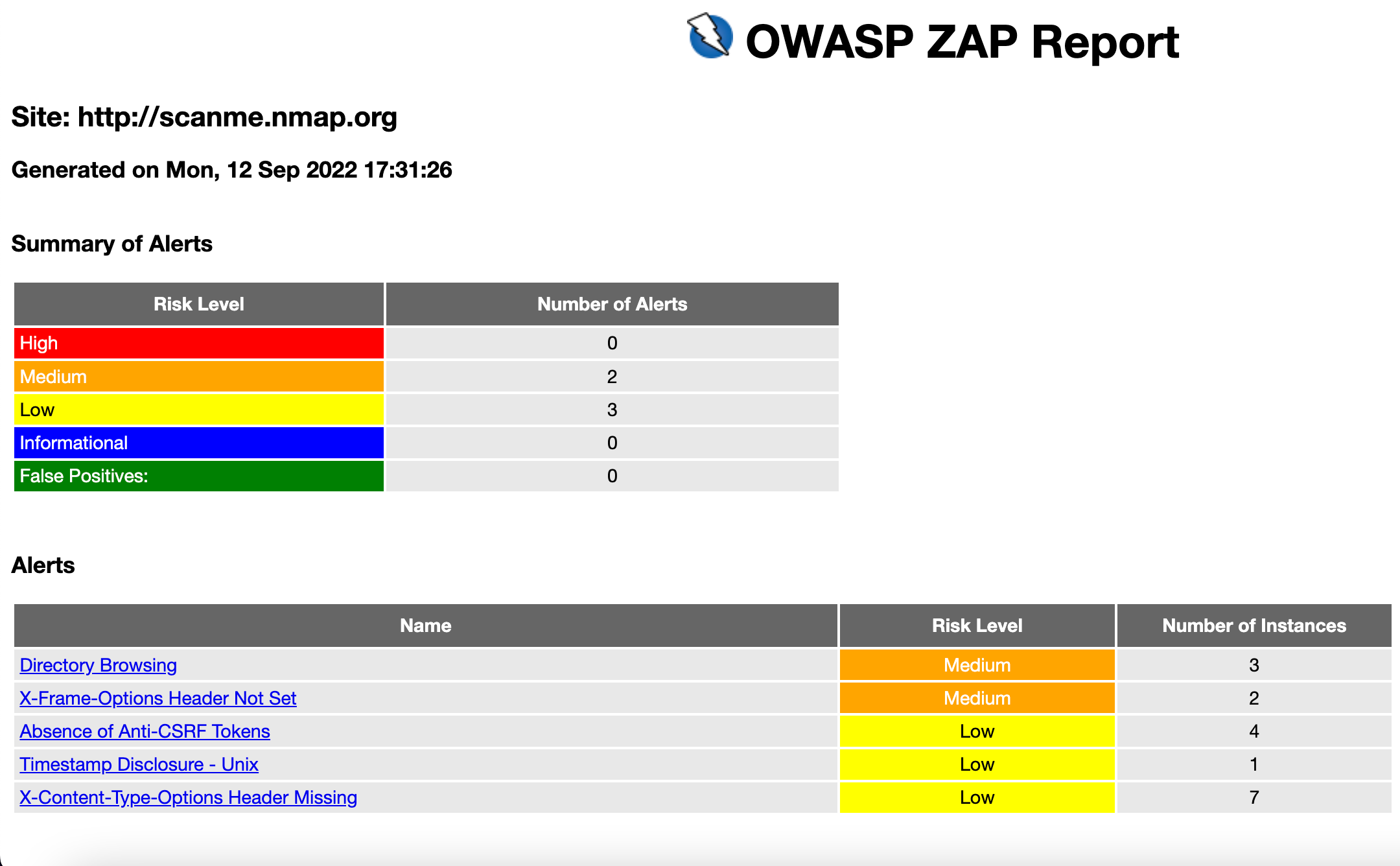Click instance count 1 for Timestamp Disclosure
The height and width of the screenshot is (866, 1400).
(1254, 764)
